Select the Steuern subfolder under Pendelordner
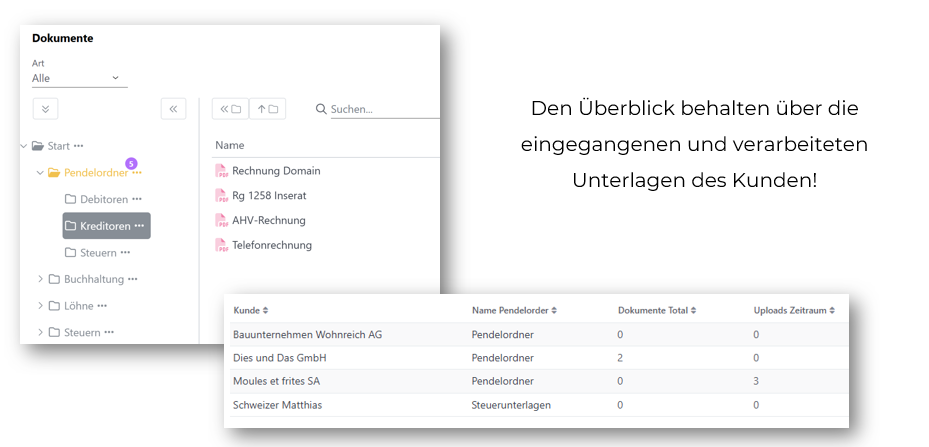This screenshot has width=929, height=447. coord(98,253)
